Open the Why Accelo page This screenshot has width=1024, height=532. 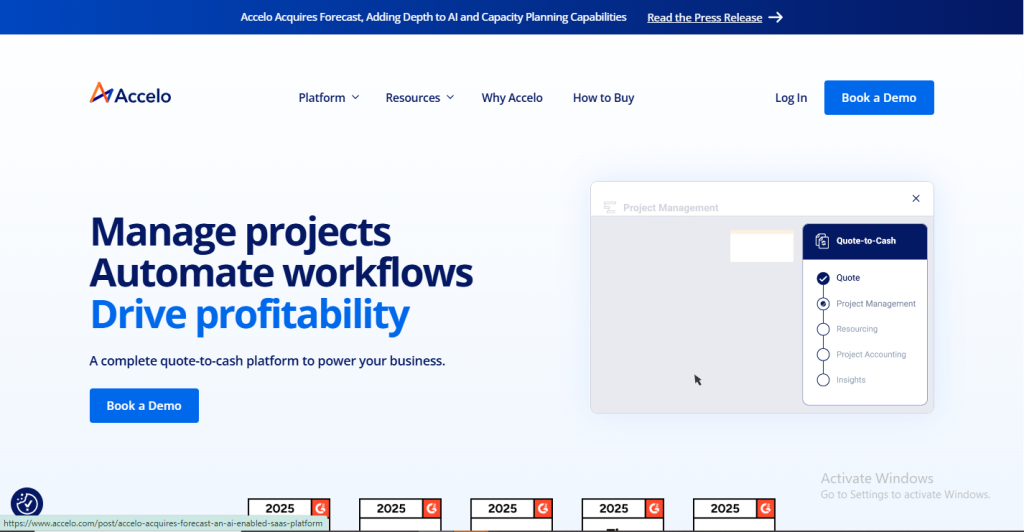[512, 98]
